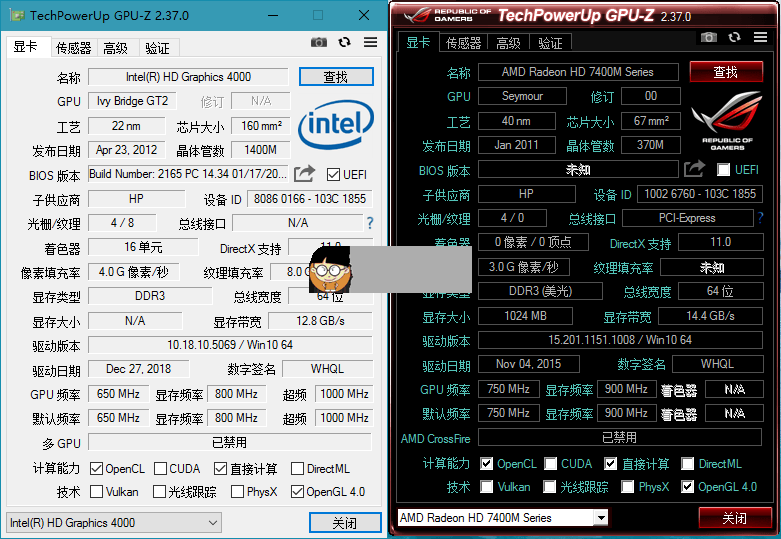Toggle 光线跟踪 checkbox in AMD window
Image resolution: width=781 pixels, height=539 pixels.
point(549,487)
